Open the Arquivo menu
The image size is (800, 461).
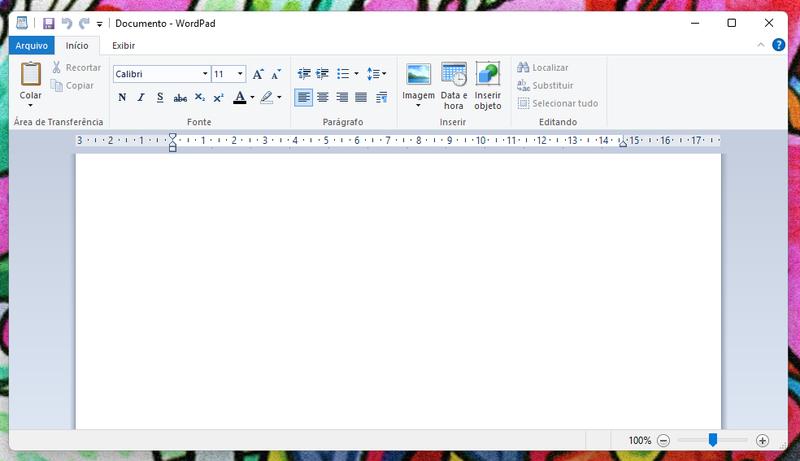[x=32, y=45]
